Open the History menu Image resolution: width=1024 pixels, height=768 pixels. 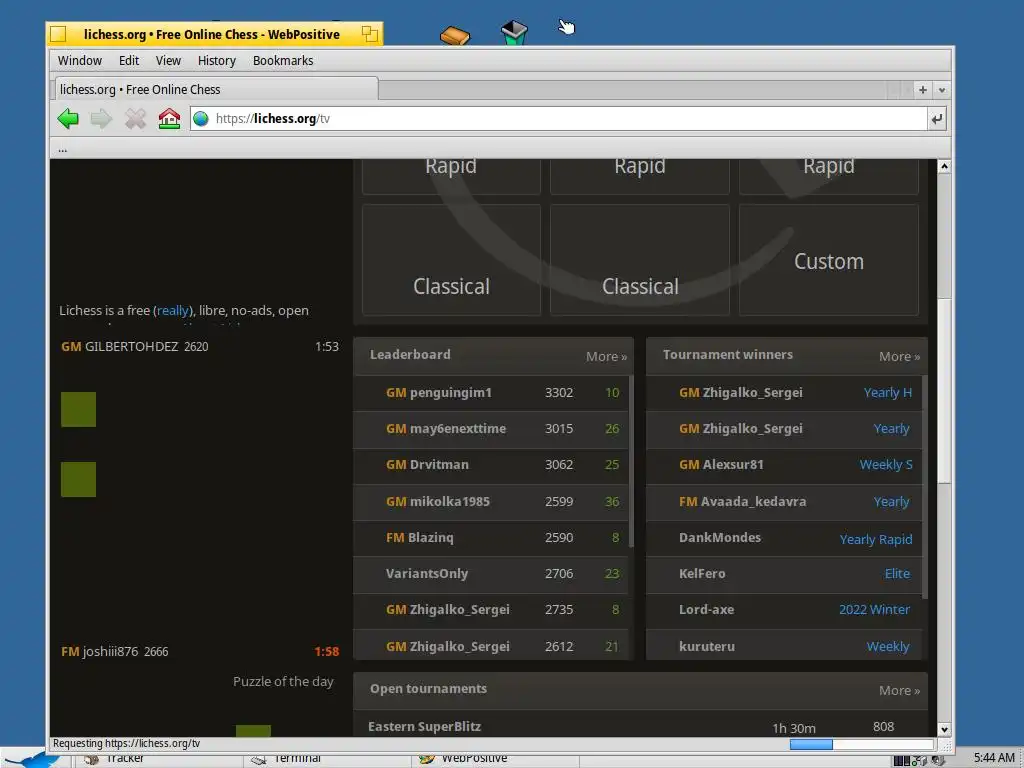click(x=216, y=61)
